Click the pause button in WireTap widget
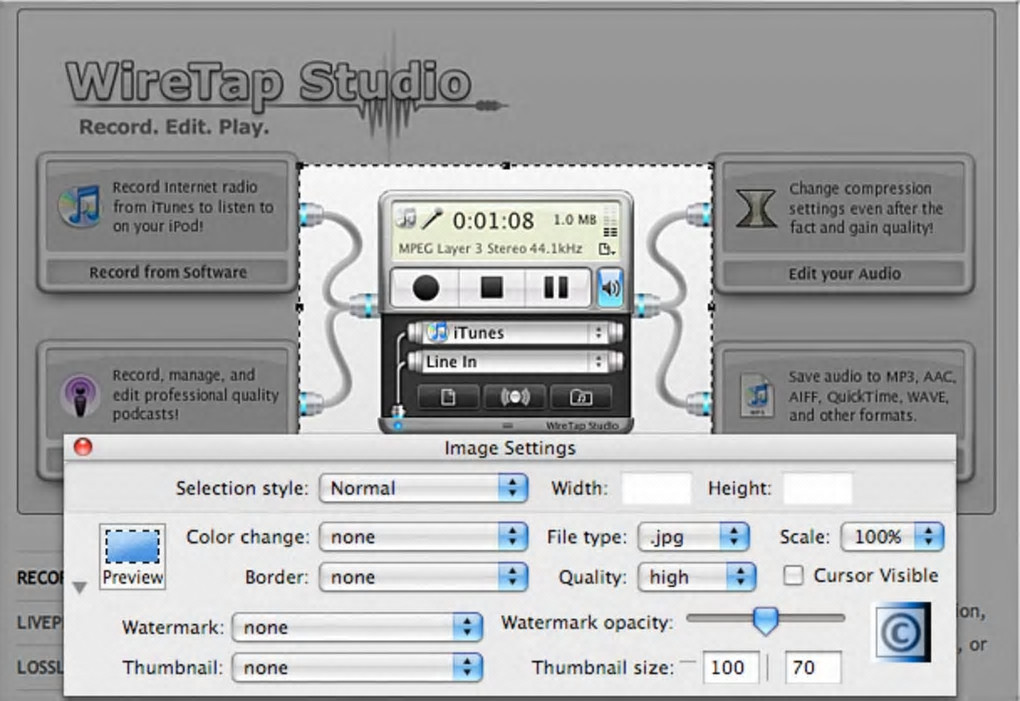The width and height of the screenshot is (1020, 701). 556,287
